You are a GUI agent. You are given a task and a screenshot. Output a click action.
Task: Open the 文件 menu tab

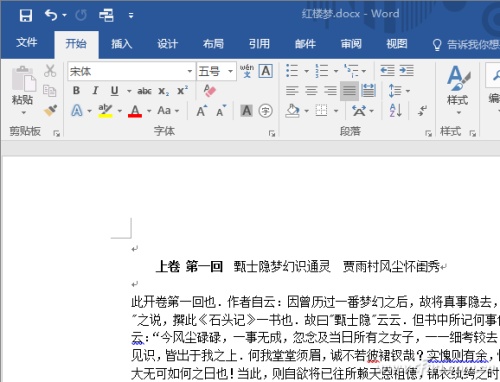pyautogui.click(x=27, y=42)
